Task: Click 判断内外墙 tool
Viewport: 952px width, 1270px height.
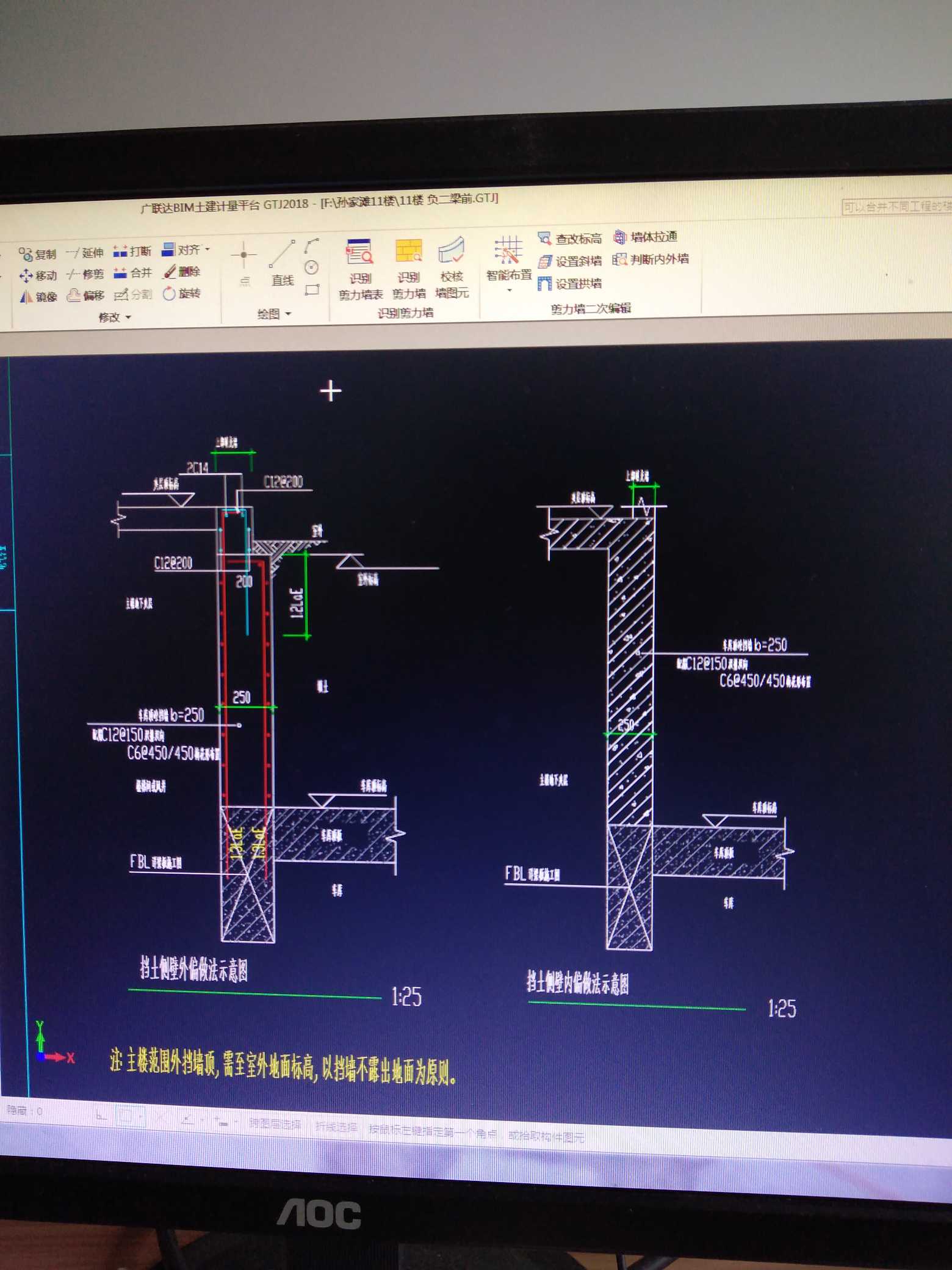Action: click(651, 259)
